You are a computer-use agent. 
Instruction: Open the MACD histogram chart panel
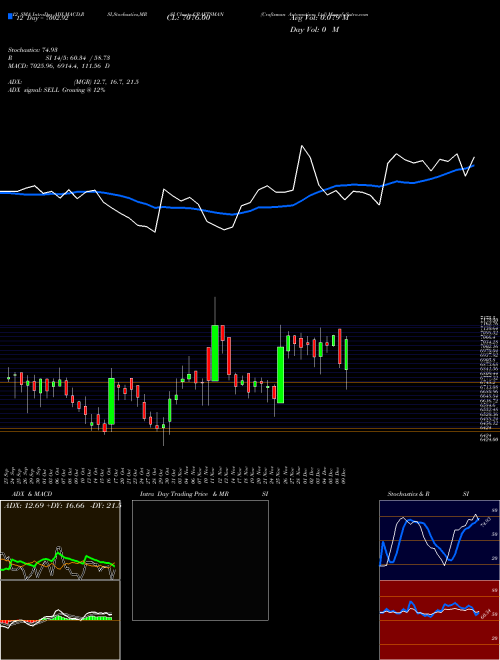[x=60, y=620]
